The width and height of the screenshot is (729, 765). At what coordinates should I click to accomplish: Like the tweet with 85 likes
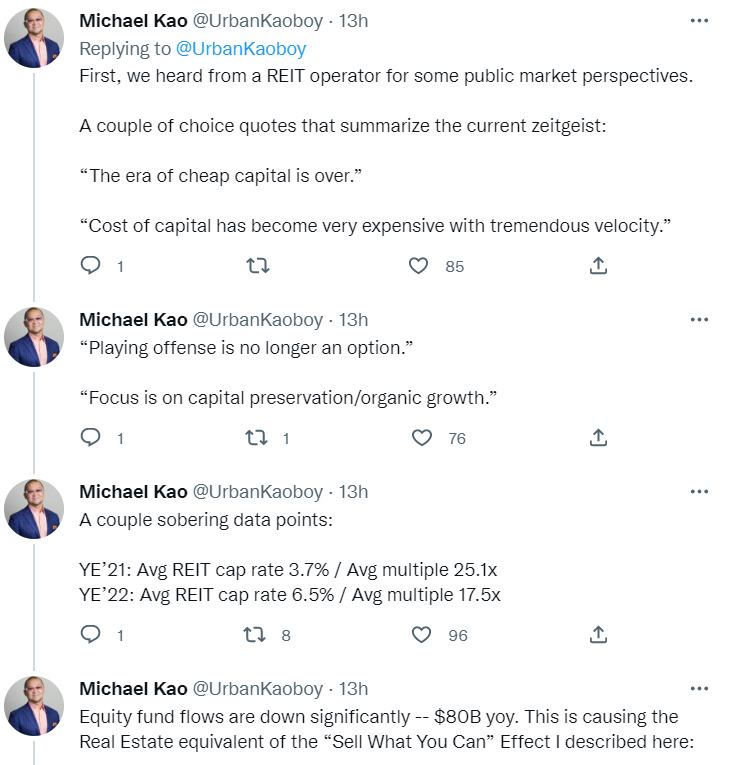[x=420, y=266]
